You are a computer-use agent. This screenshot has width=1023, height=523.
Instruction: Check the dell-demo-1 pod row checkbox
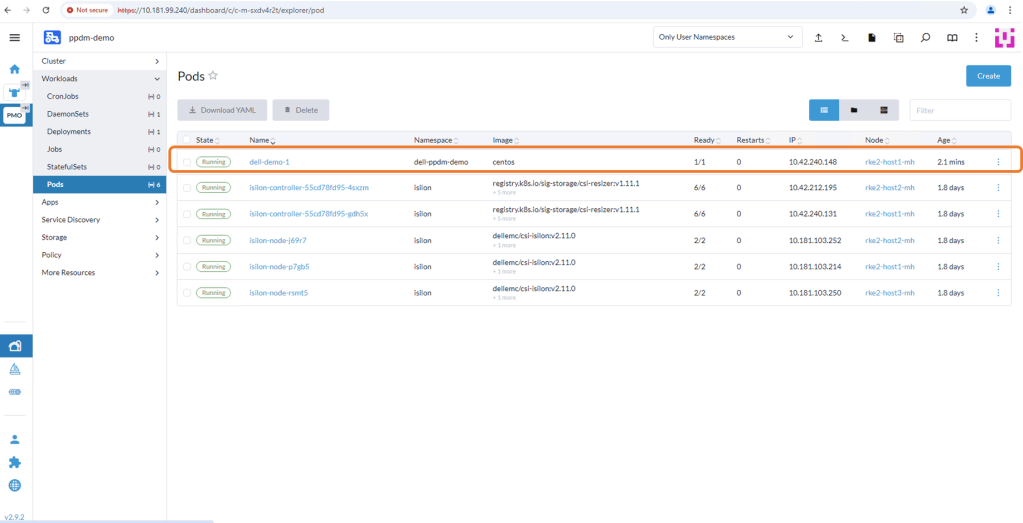tap(186, 162)
